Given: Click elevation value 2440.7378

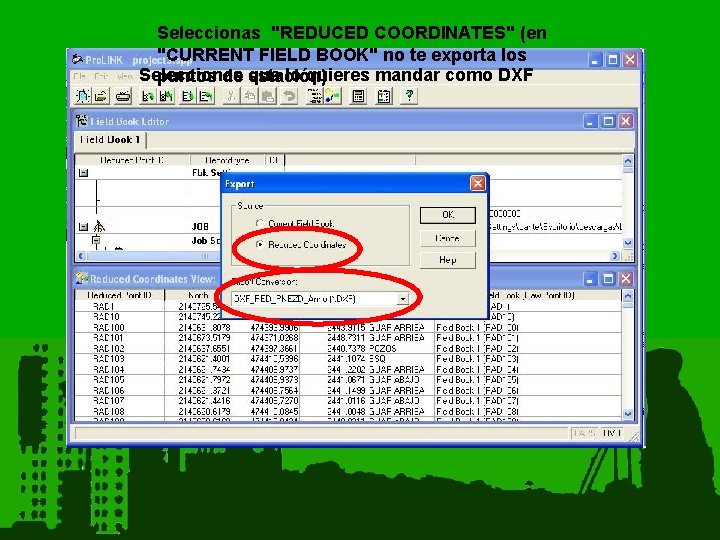Looking at the screenshot, I should (x=347, y=349).
